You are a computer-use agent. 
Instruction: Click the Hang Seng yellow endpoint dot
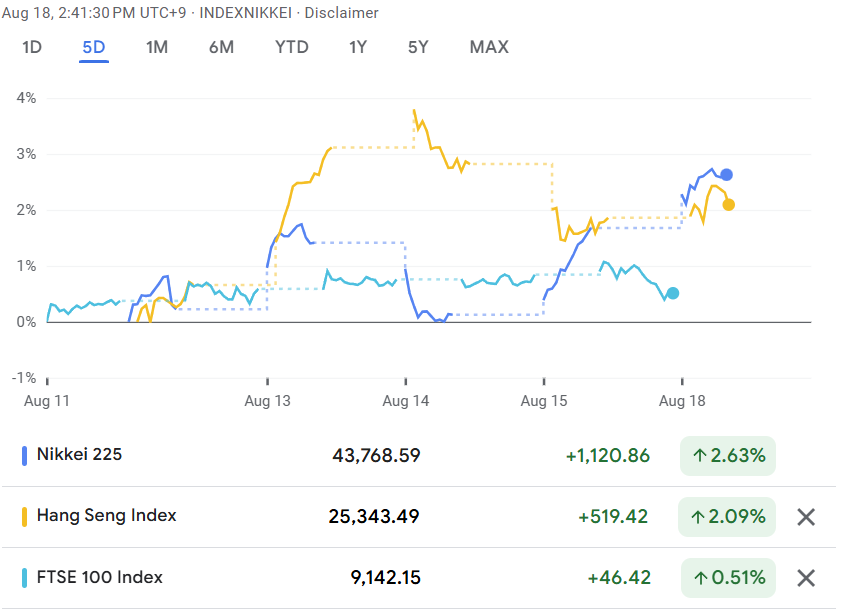729,205
